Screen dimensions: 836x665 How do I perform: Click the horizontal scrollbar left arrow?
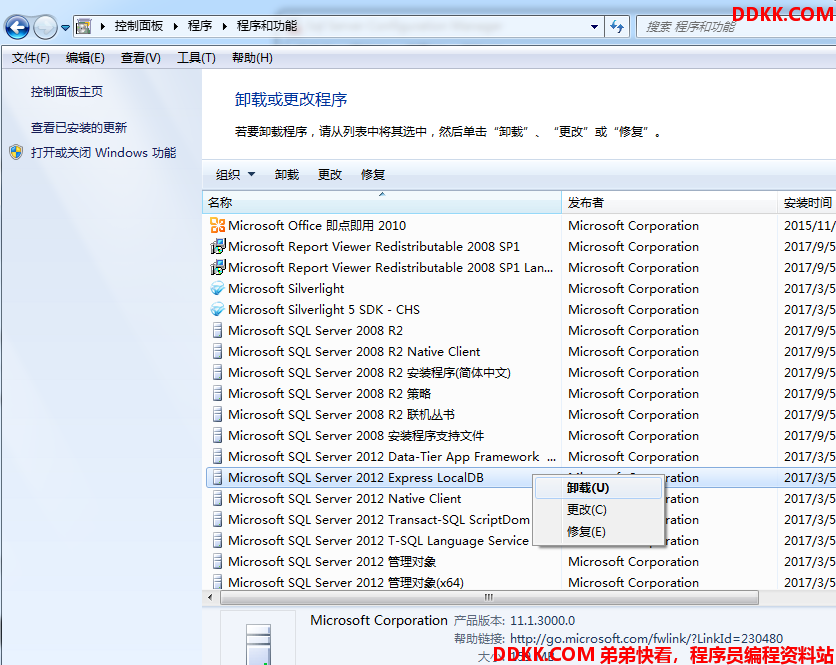210,597
